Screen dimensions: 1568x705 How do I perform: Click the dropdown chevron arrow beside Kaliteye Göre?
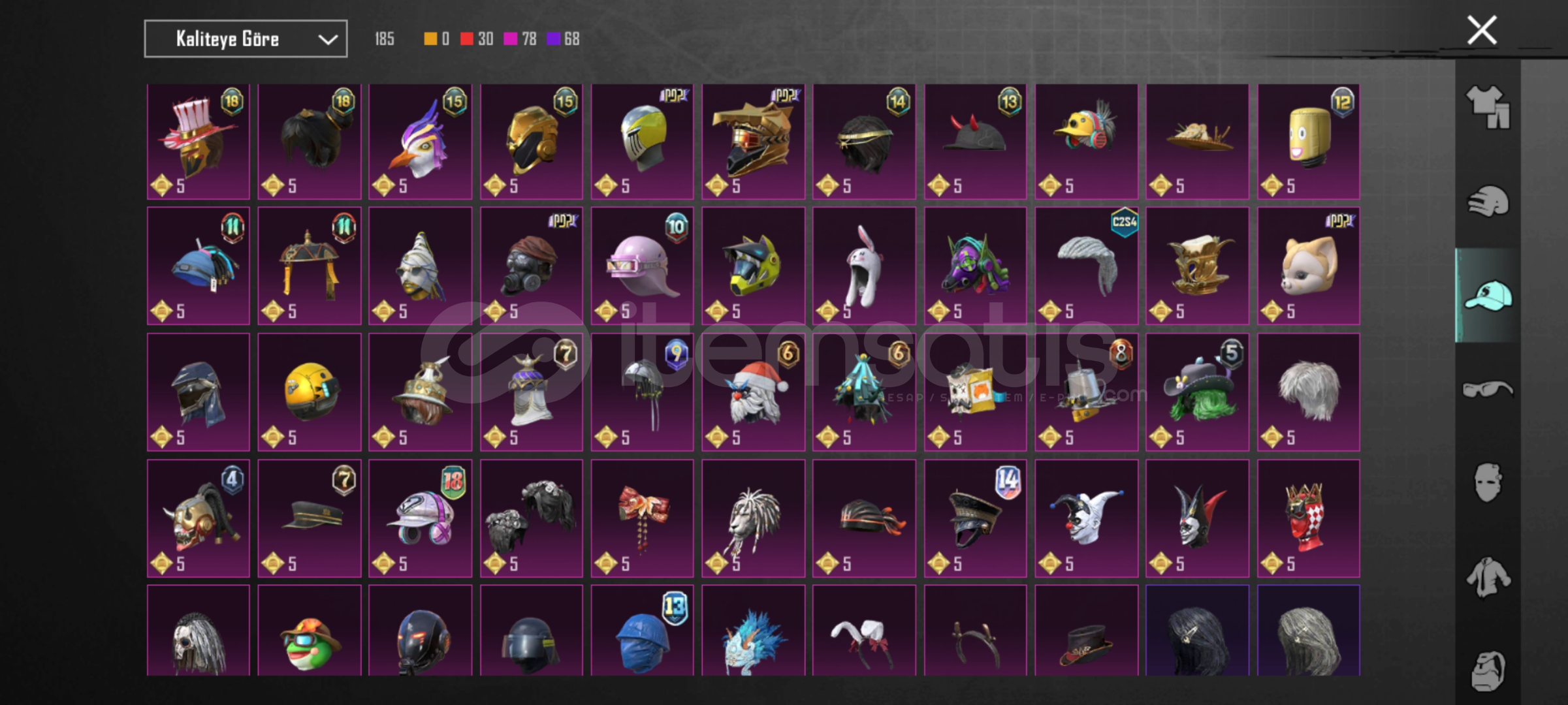[x=327, y=40]
